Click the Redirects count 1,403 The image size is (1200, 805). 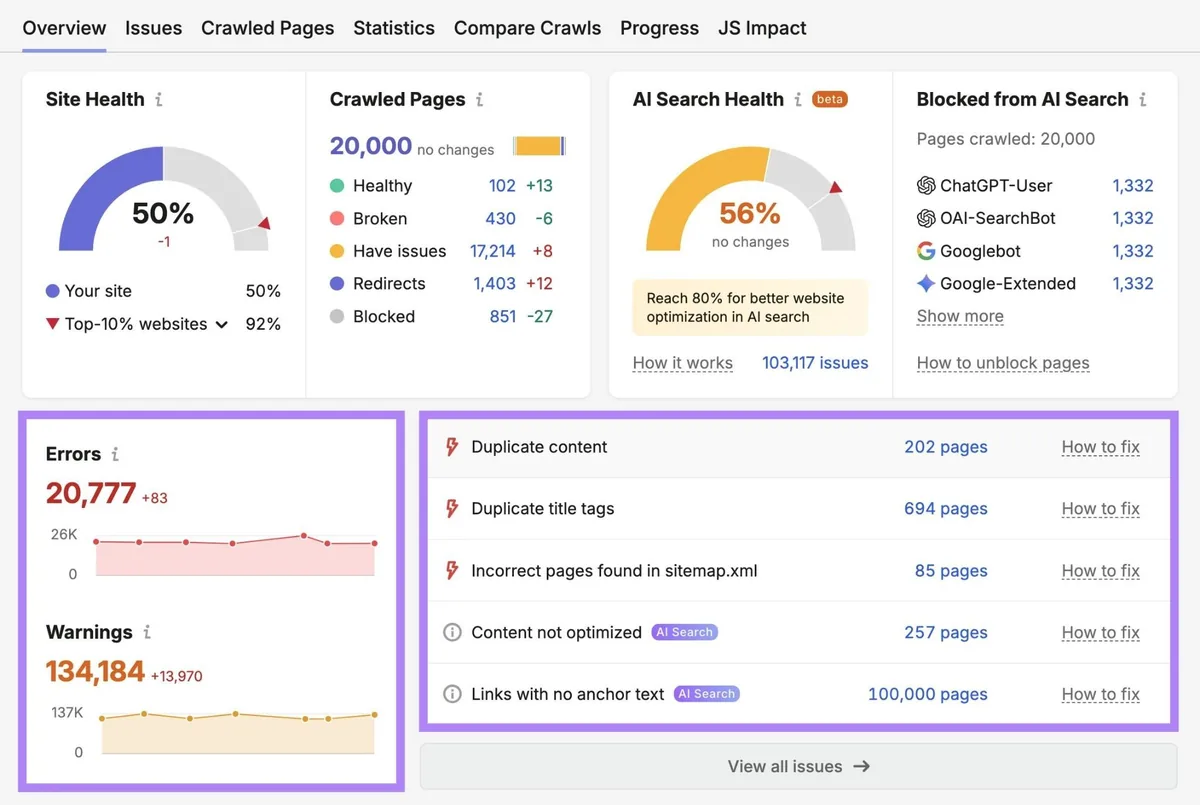coord(495,284)
